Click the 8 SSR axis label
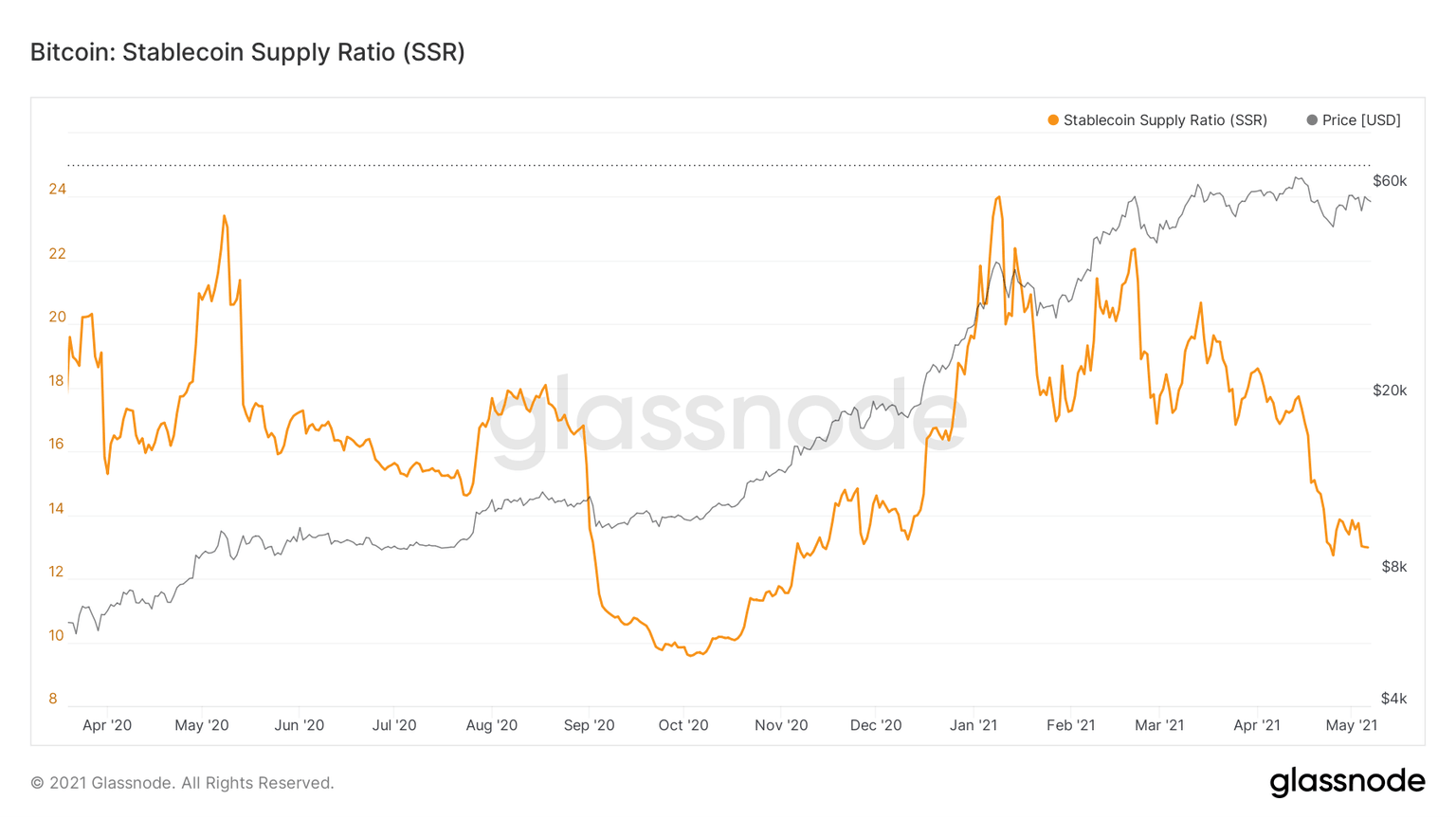Screen dimensions: 1456x819 tap(53, 699)
